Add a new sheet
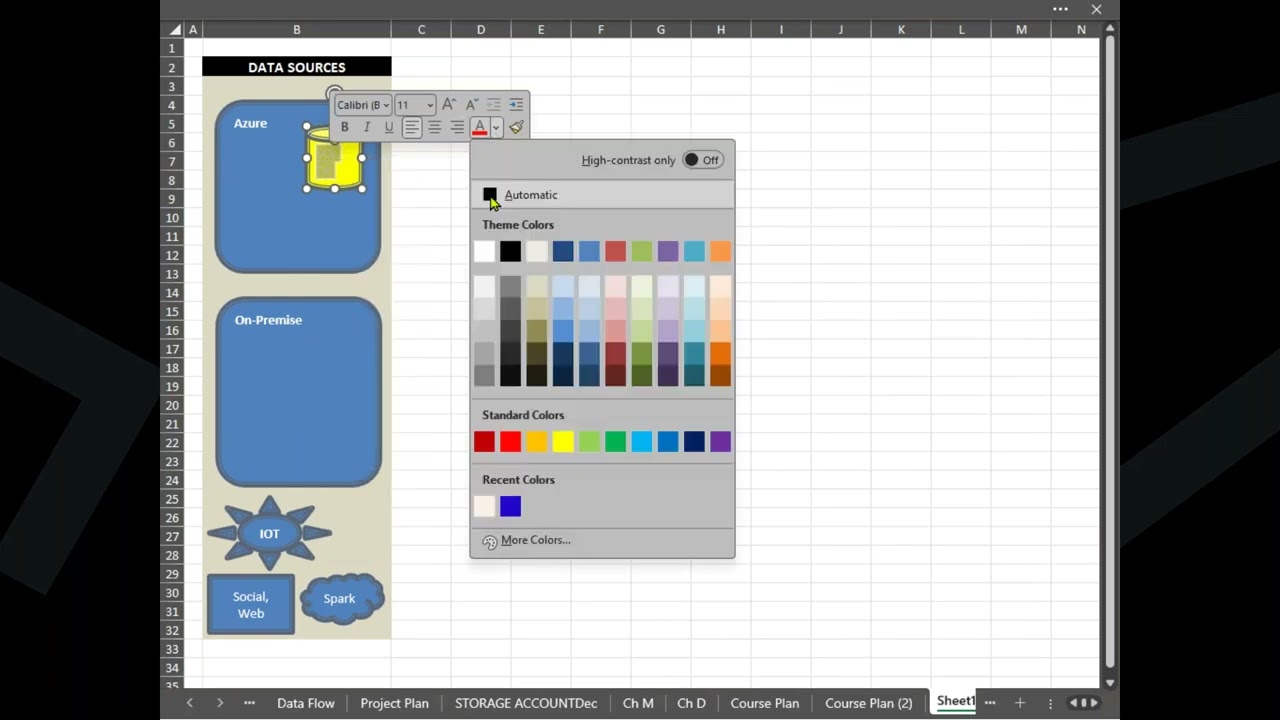Screen dimensions: 1280x720 point(1020,703)
